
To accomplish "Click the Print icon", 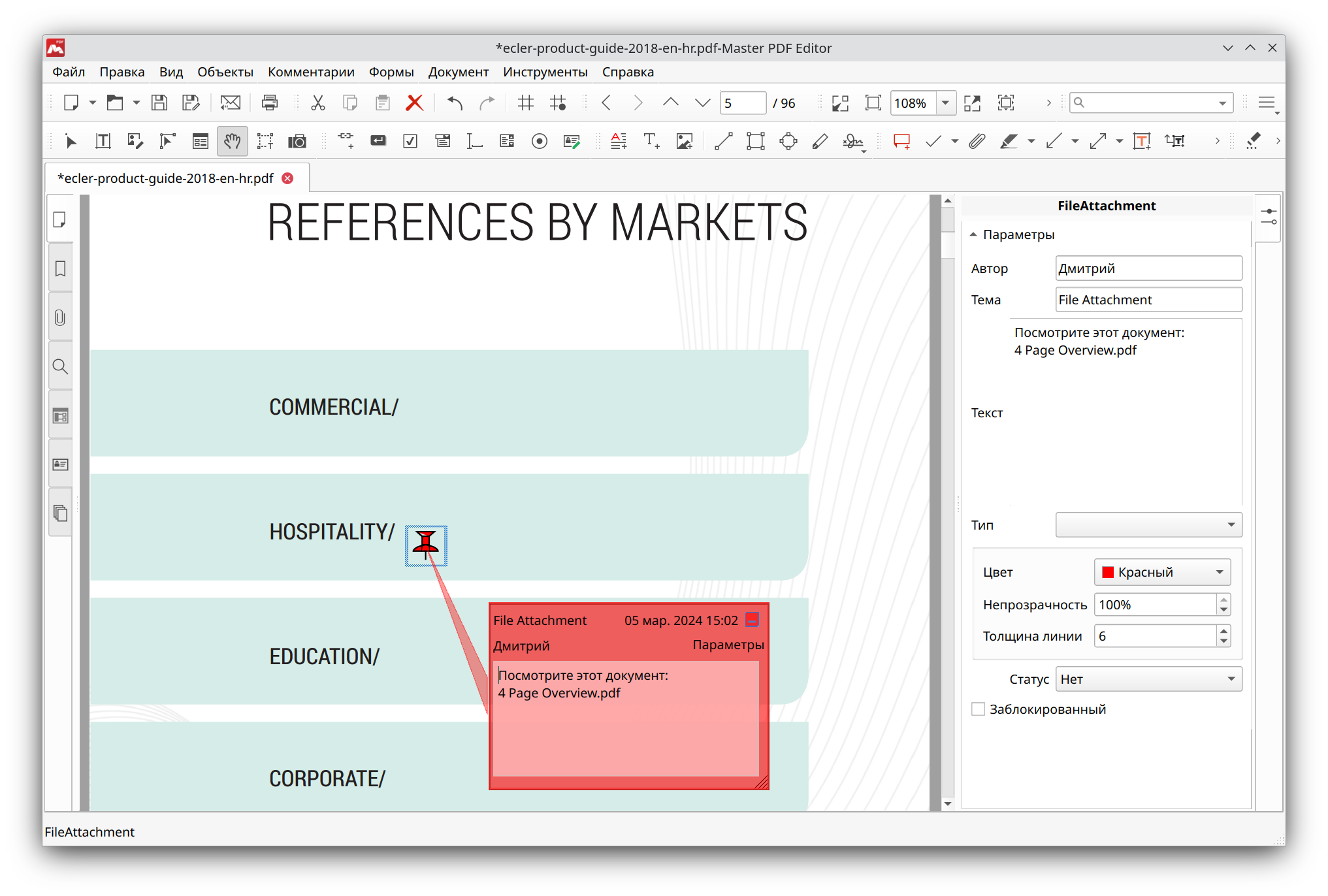I will [x=269, y=103].
